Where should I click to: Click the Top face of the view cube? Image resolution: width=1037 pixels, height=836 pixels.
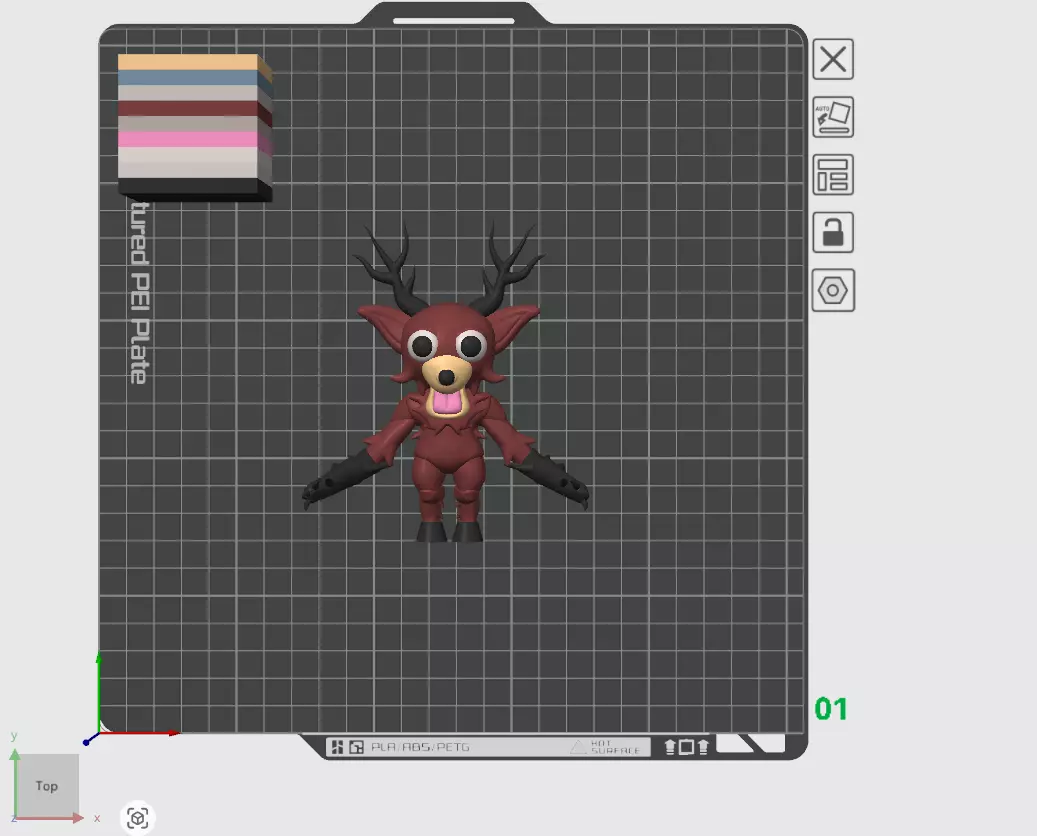point(47,786)
